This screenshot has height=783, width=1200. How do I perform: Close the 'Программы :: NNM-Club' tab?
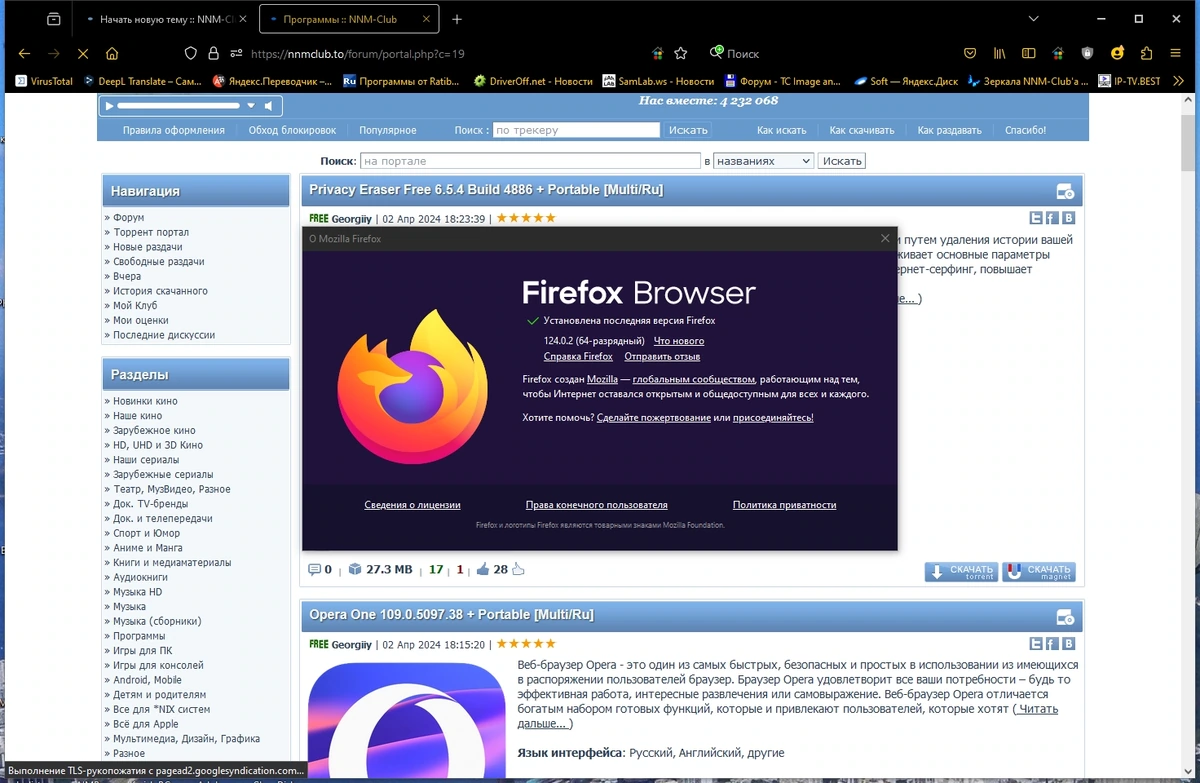coord(424,19)
